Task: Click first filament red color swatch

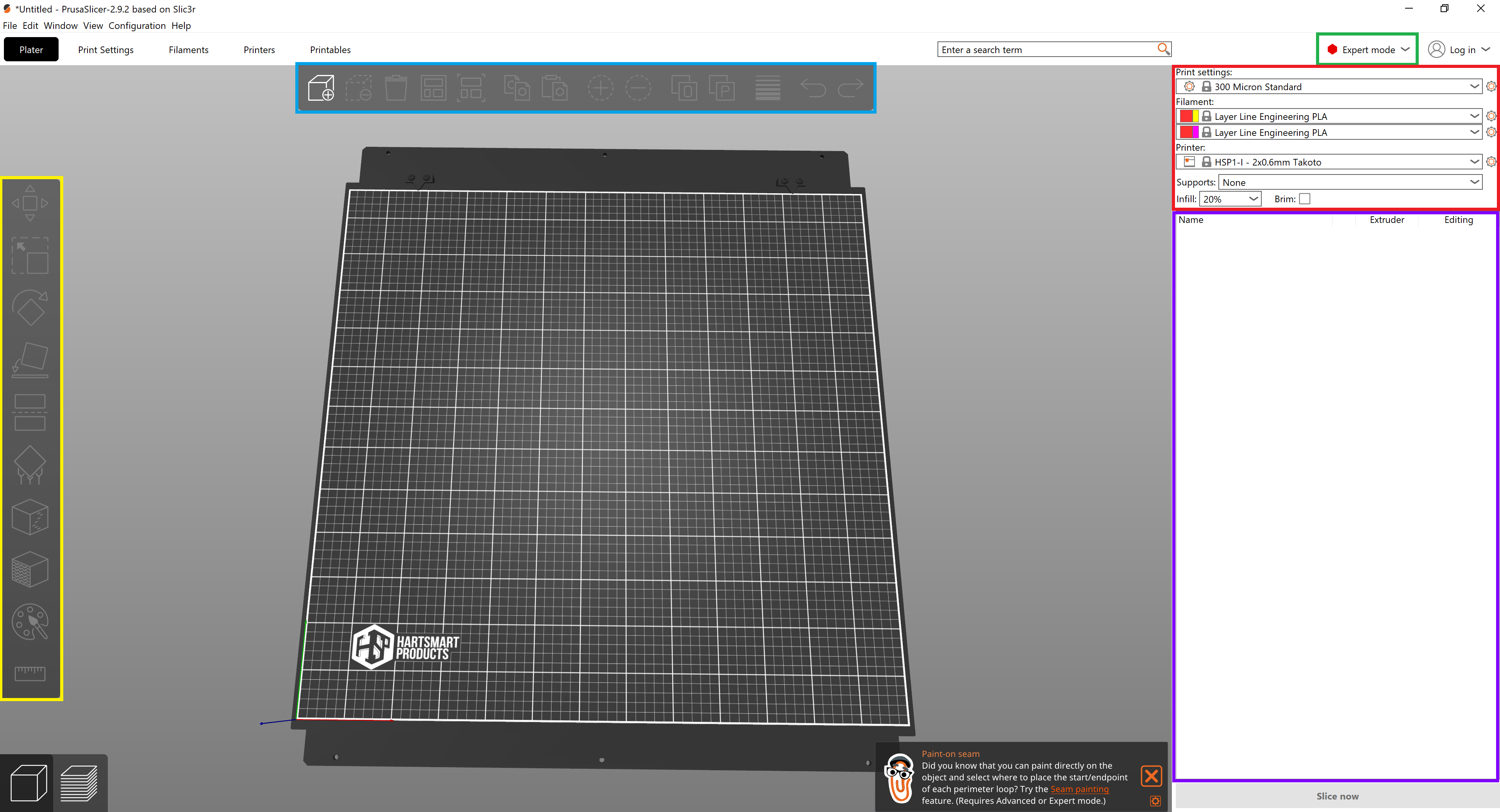Action: [x=1186, y=116]
